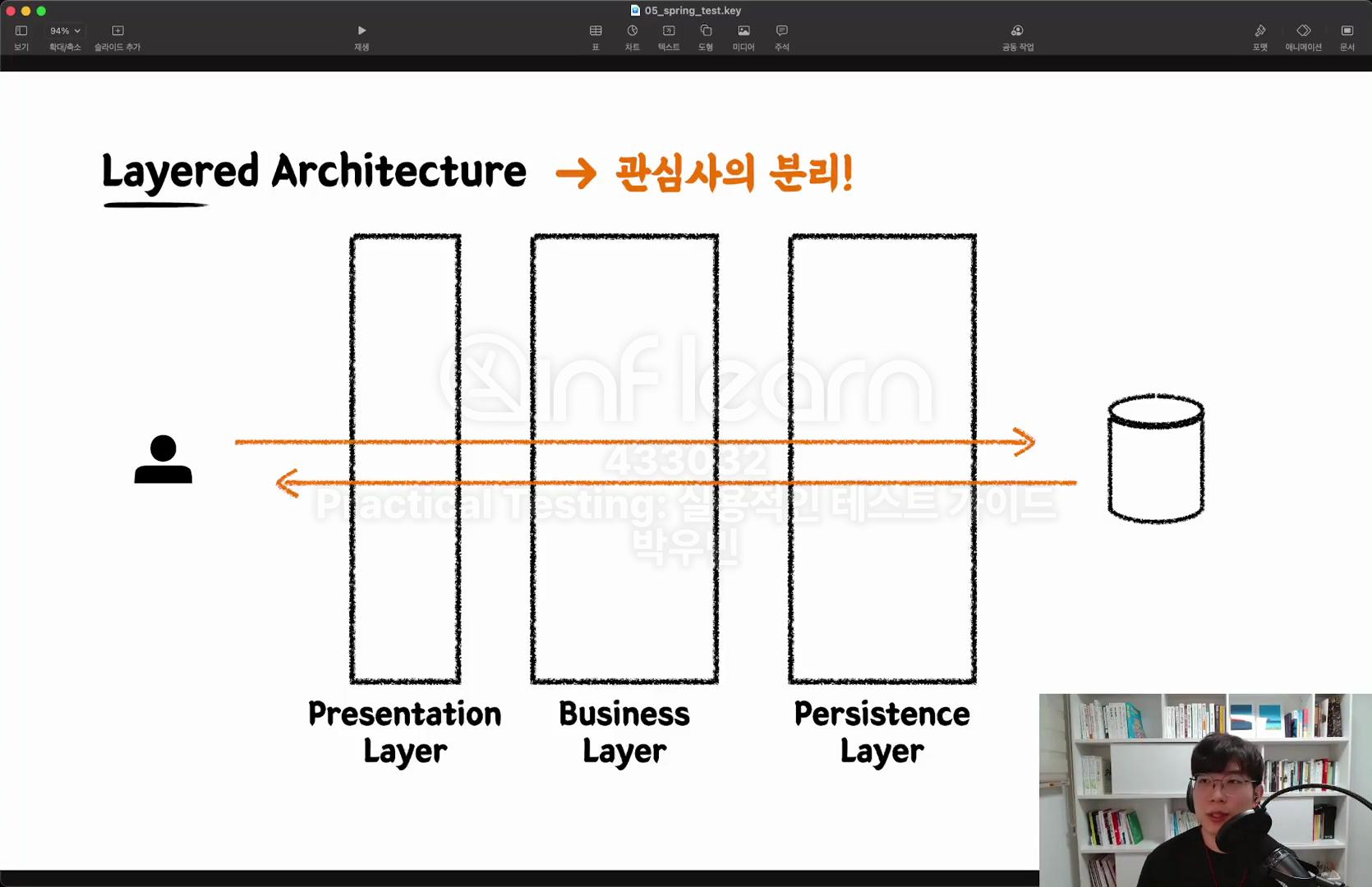Select the black user silhouette shape

163,459
